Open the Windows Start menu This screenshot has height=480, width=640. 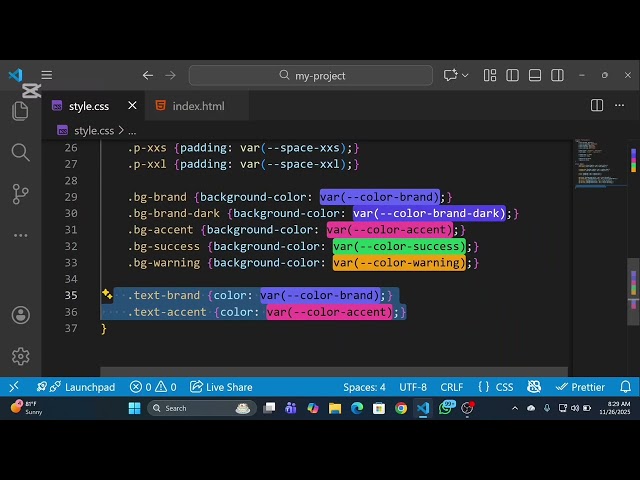tap(134, 408)
